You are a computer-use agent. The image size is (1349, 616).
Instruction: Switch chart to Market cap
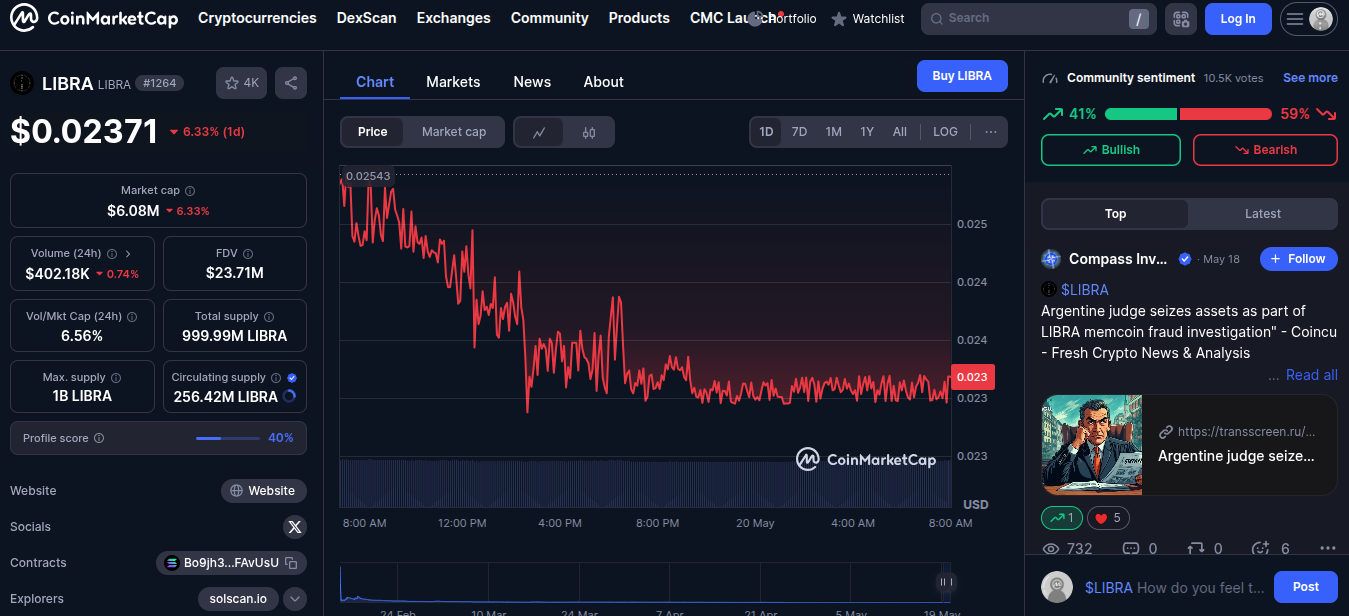pos(454,132)
